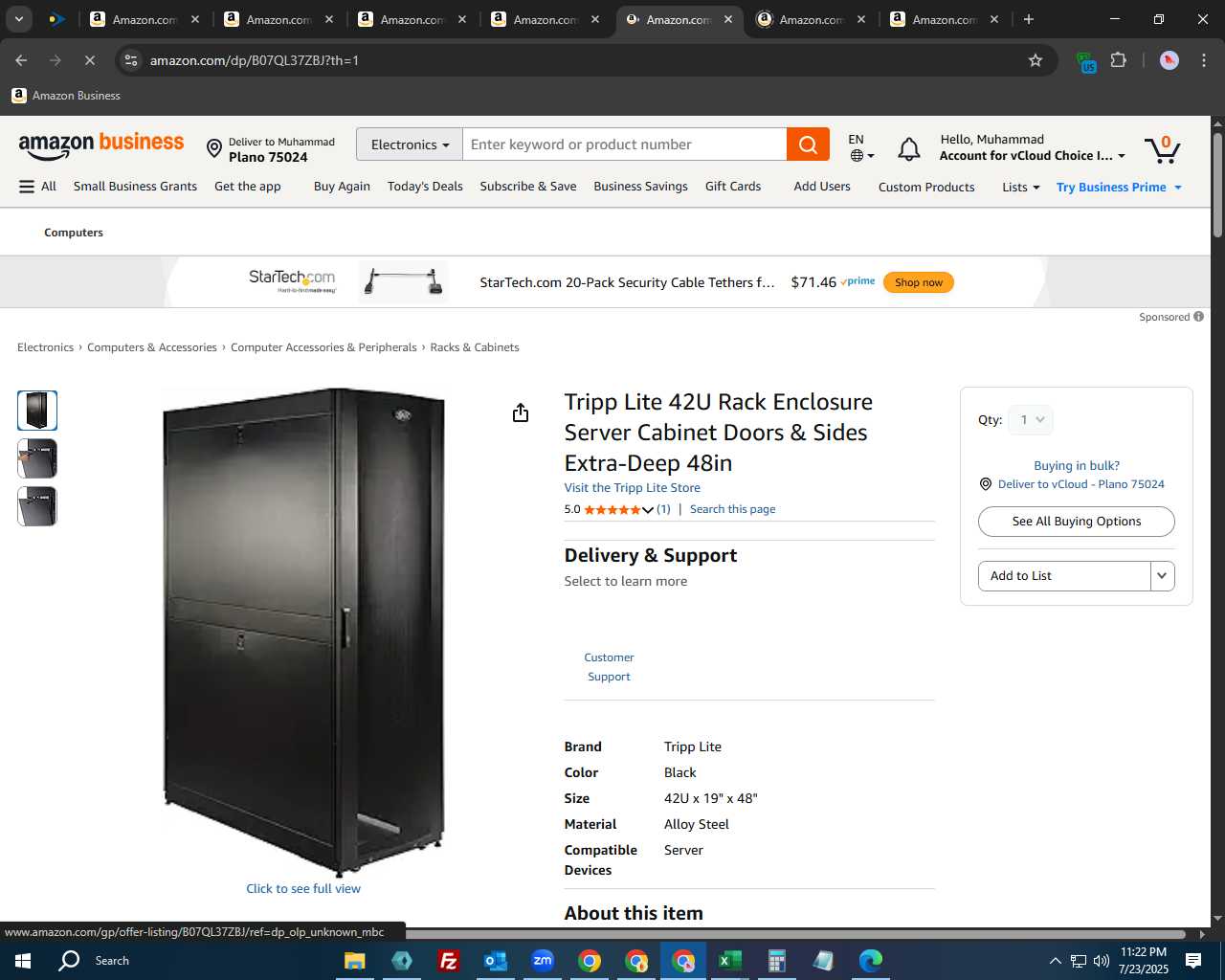Screen dimensions: 1225x980
Task: Open the shopping cart icon
Action: click(x=1163, y=148)
